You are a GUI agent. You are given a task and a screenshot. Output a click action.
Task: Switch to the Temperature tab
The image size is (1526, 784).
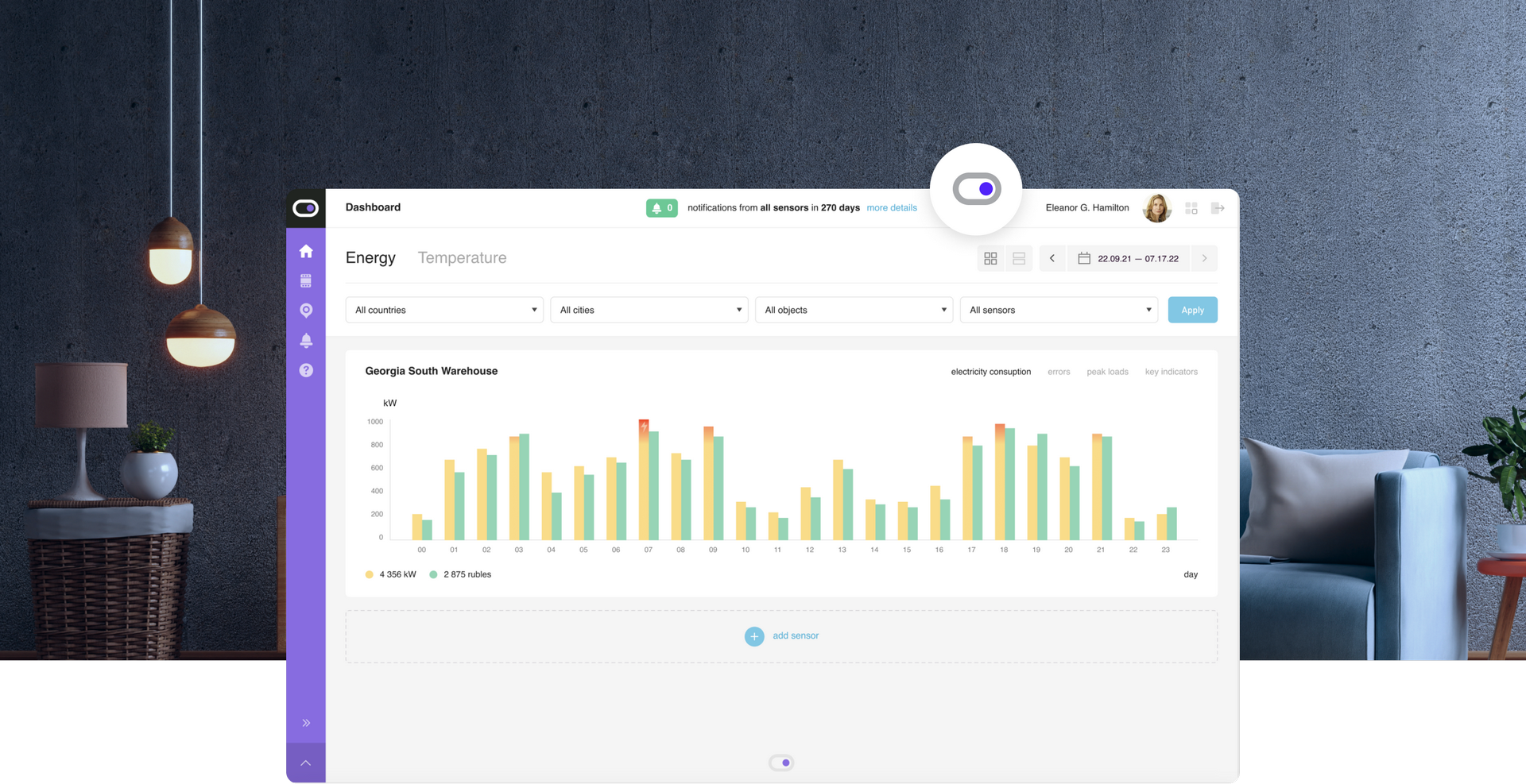point(462,257)
